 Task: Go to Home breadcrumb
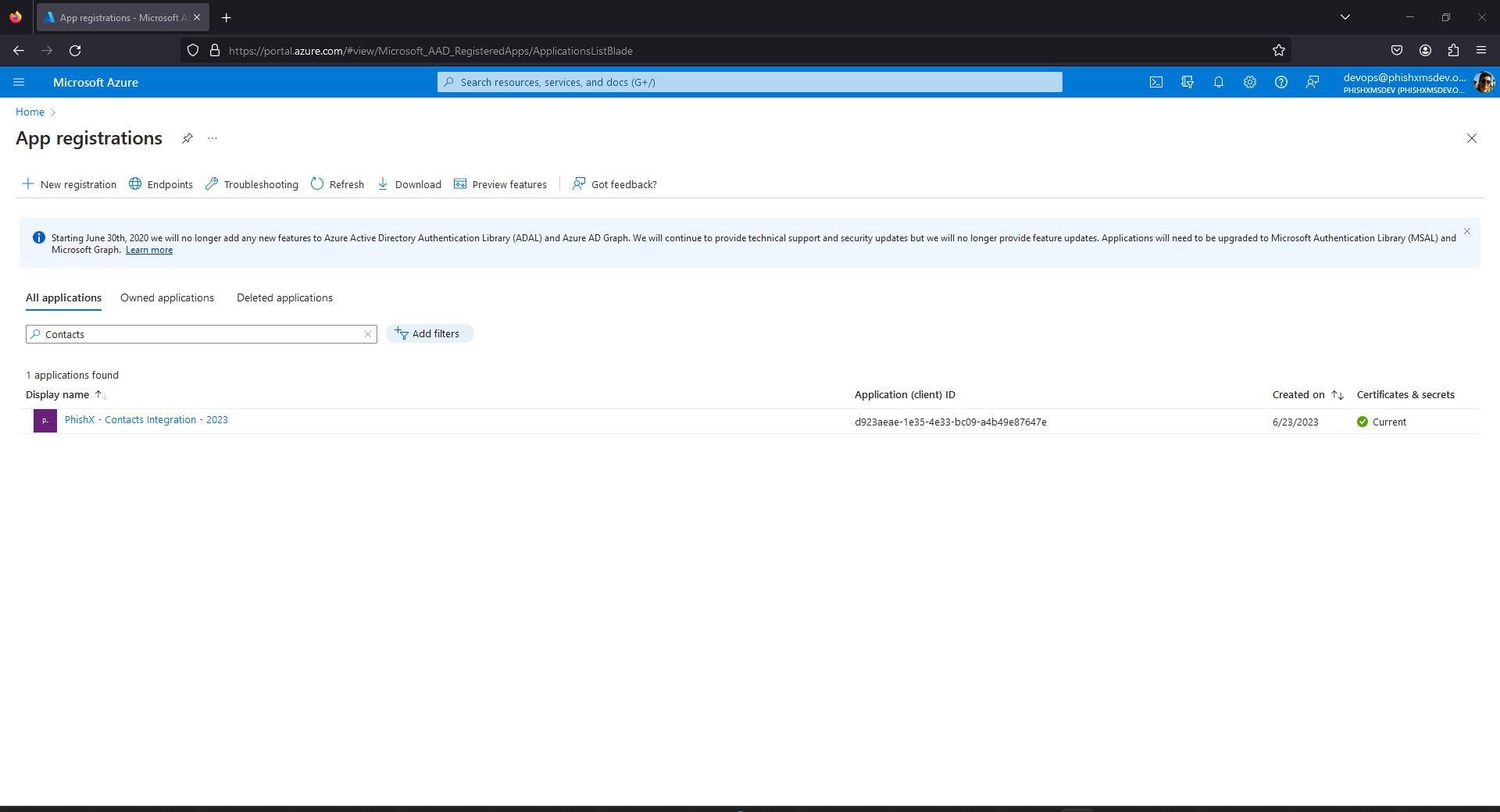tap(30, 112)
